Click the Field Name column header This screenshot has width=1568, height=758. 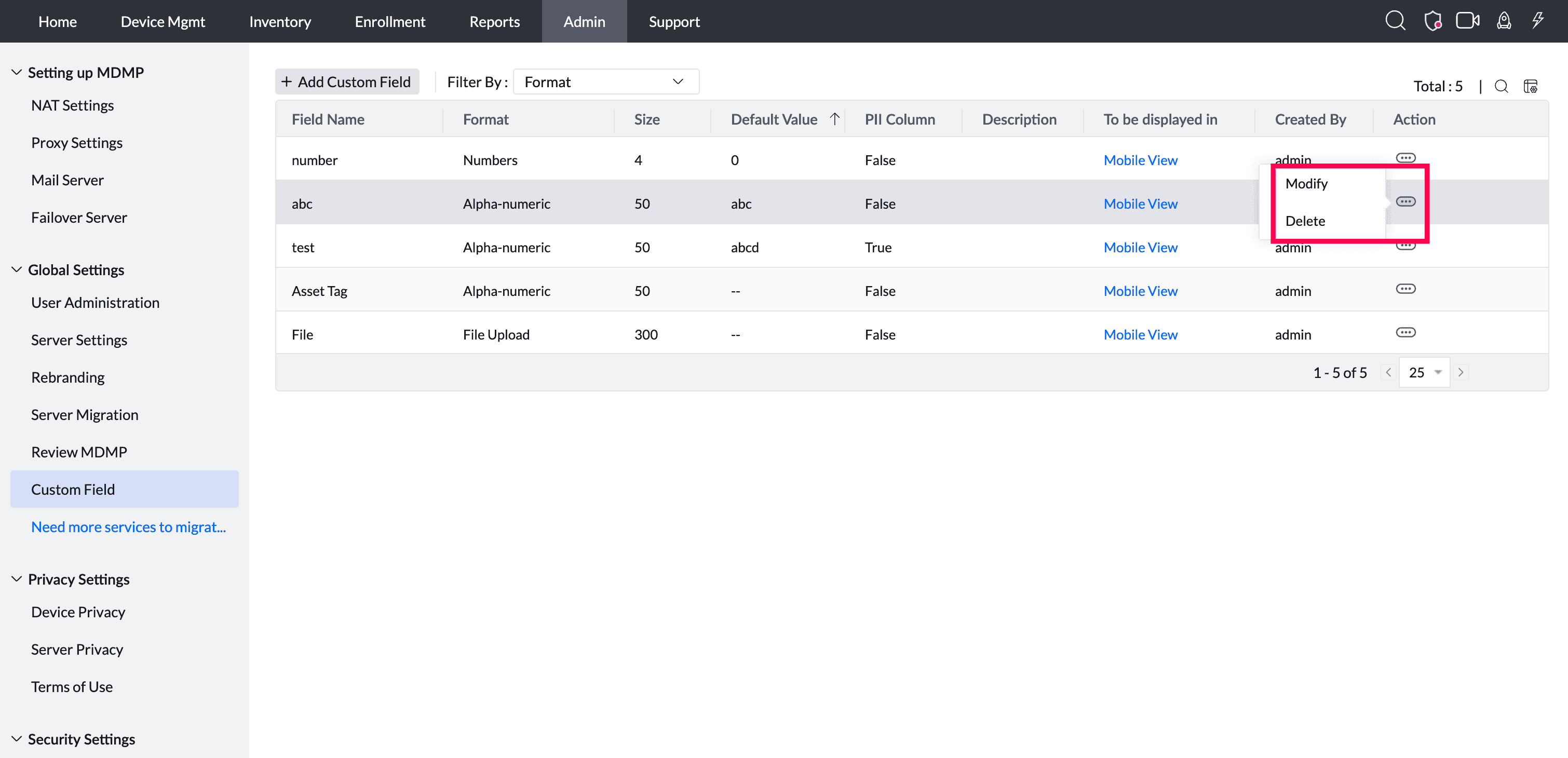328,119
